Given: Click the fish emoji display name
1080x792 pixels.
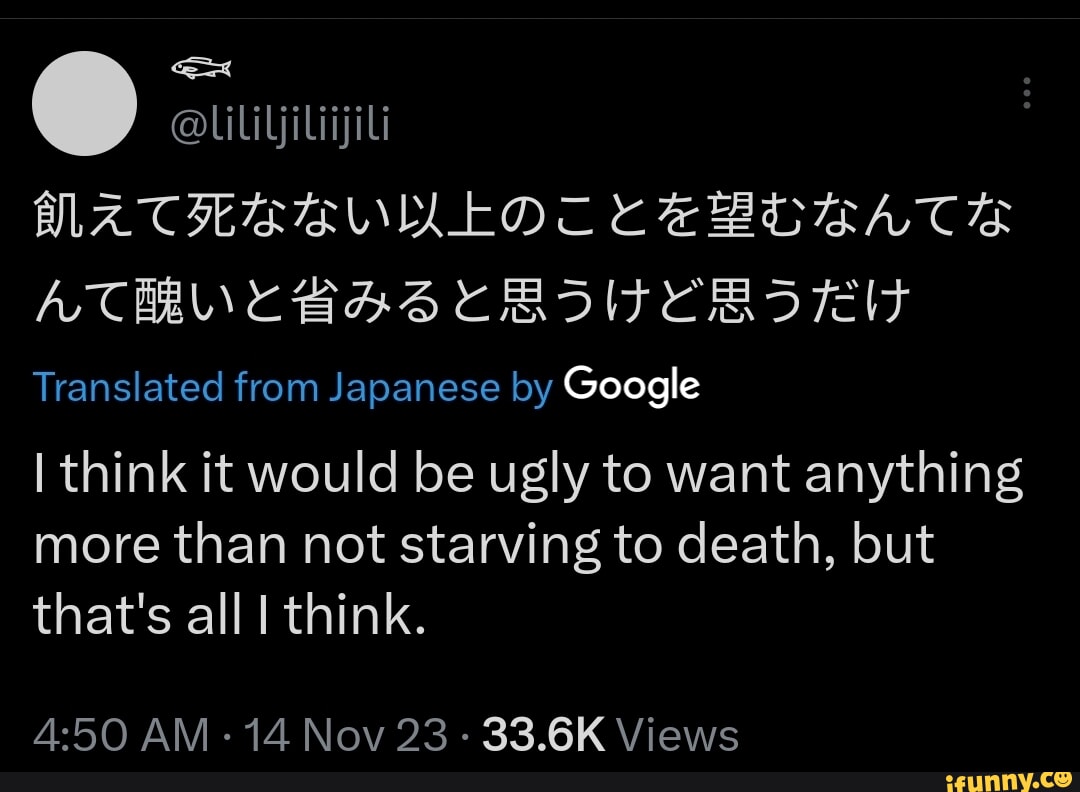Looking at the screenshot, I should [x=201, y=68].
